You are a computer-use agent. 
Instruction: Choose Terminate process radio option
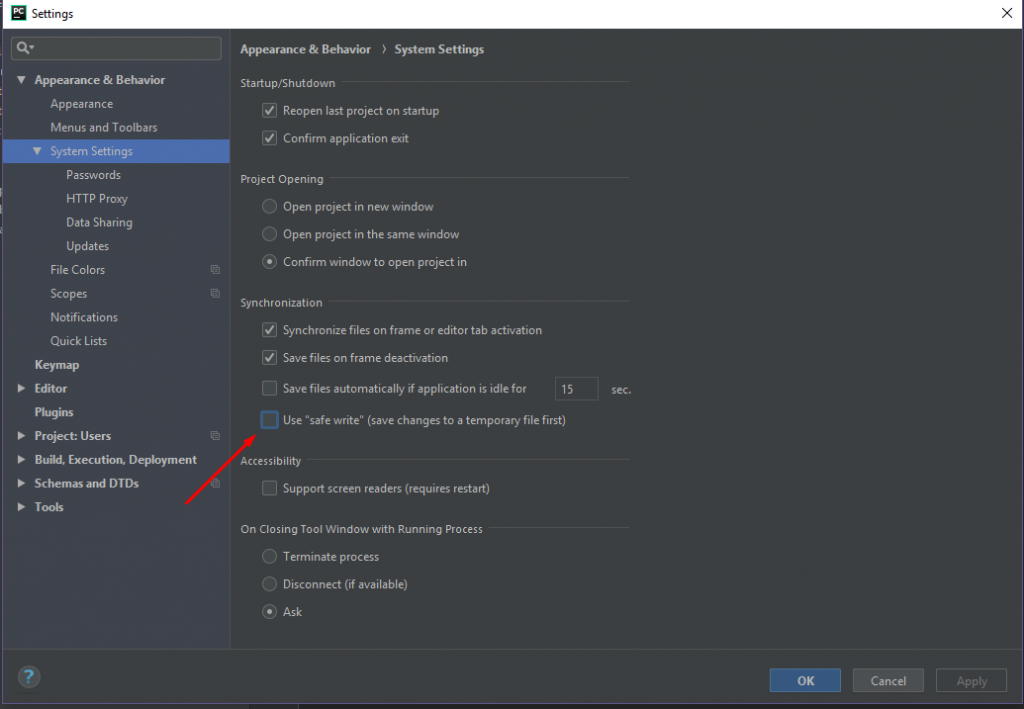pyautogui.click(x=269, y=557)
